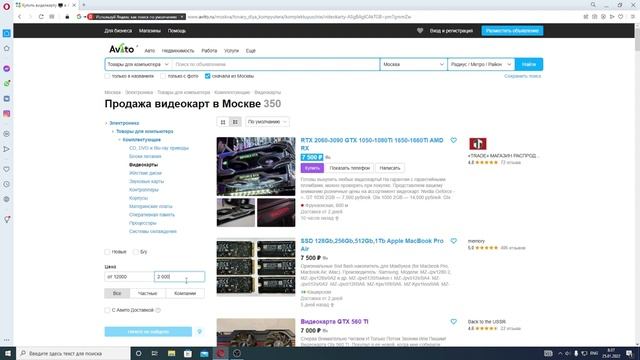Open the Opera easy setup icon
This screenshot has height=360, width=640.
pos(633,17)
